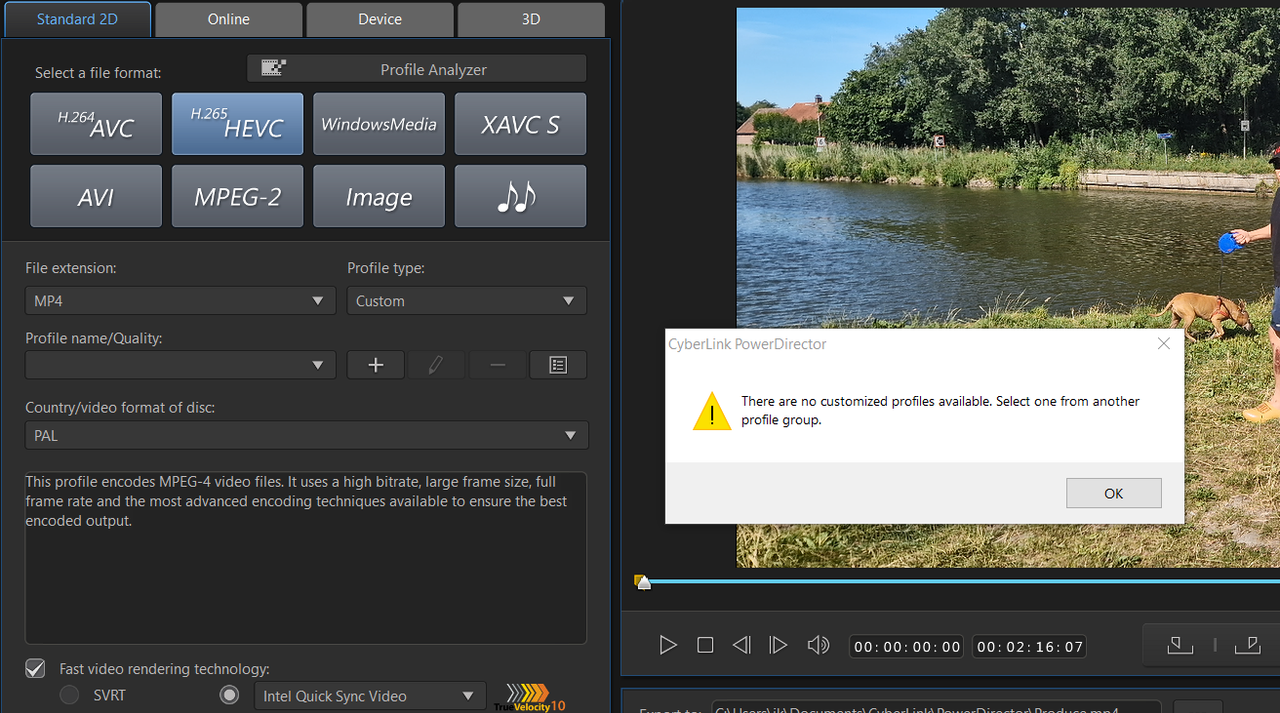Choose the XAVC S file format
Image resolution: width=1280 pixels, height=713 pixels.
[x=520, y=124]
